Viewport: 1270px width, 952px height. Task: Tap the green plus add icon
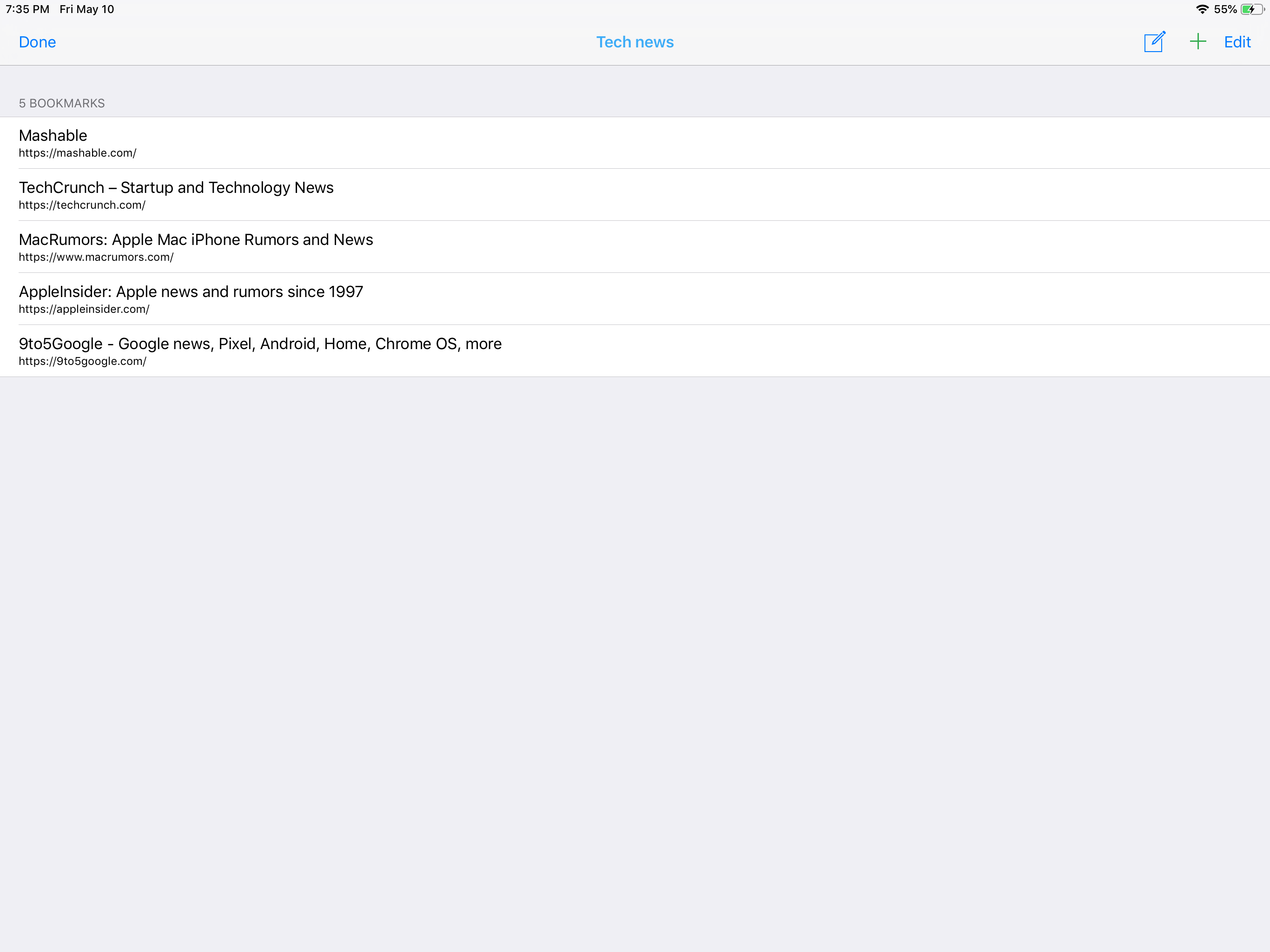coord(1197,42)
